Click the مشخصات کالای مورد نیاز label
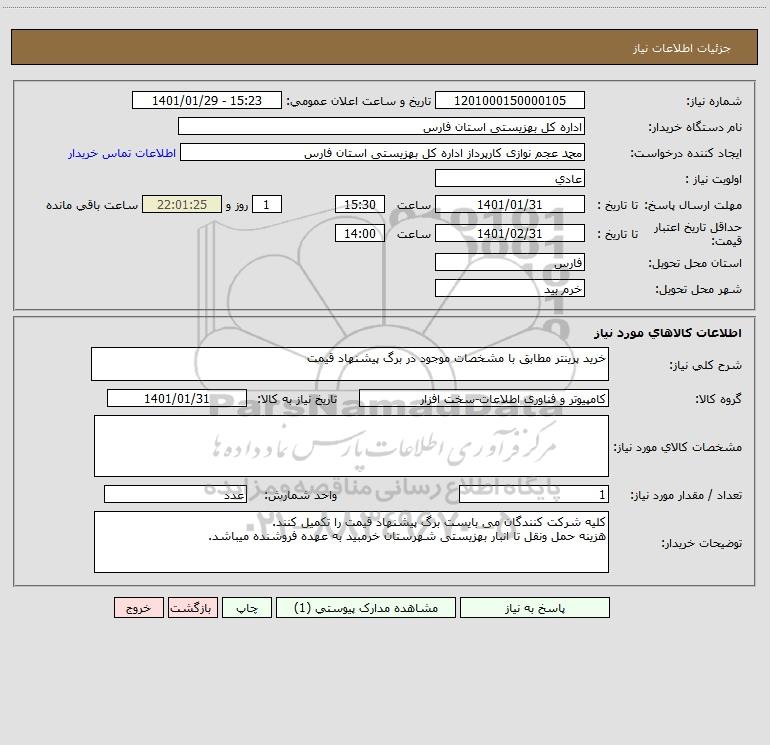770x745 pixels. coord(678,447)
